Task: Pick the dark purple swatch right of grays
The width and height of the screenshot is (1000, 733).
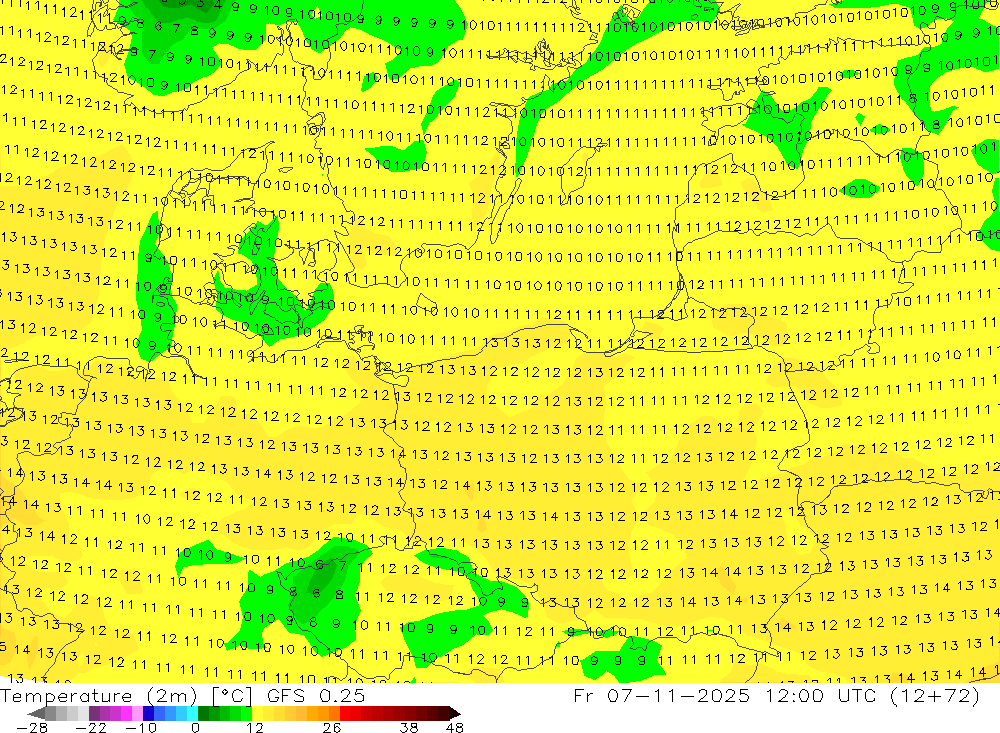Action: [x=94, y=713]
